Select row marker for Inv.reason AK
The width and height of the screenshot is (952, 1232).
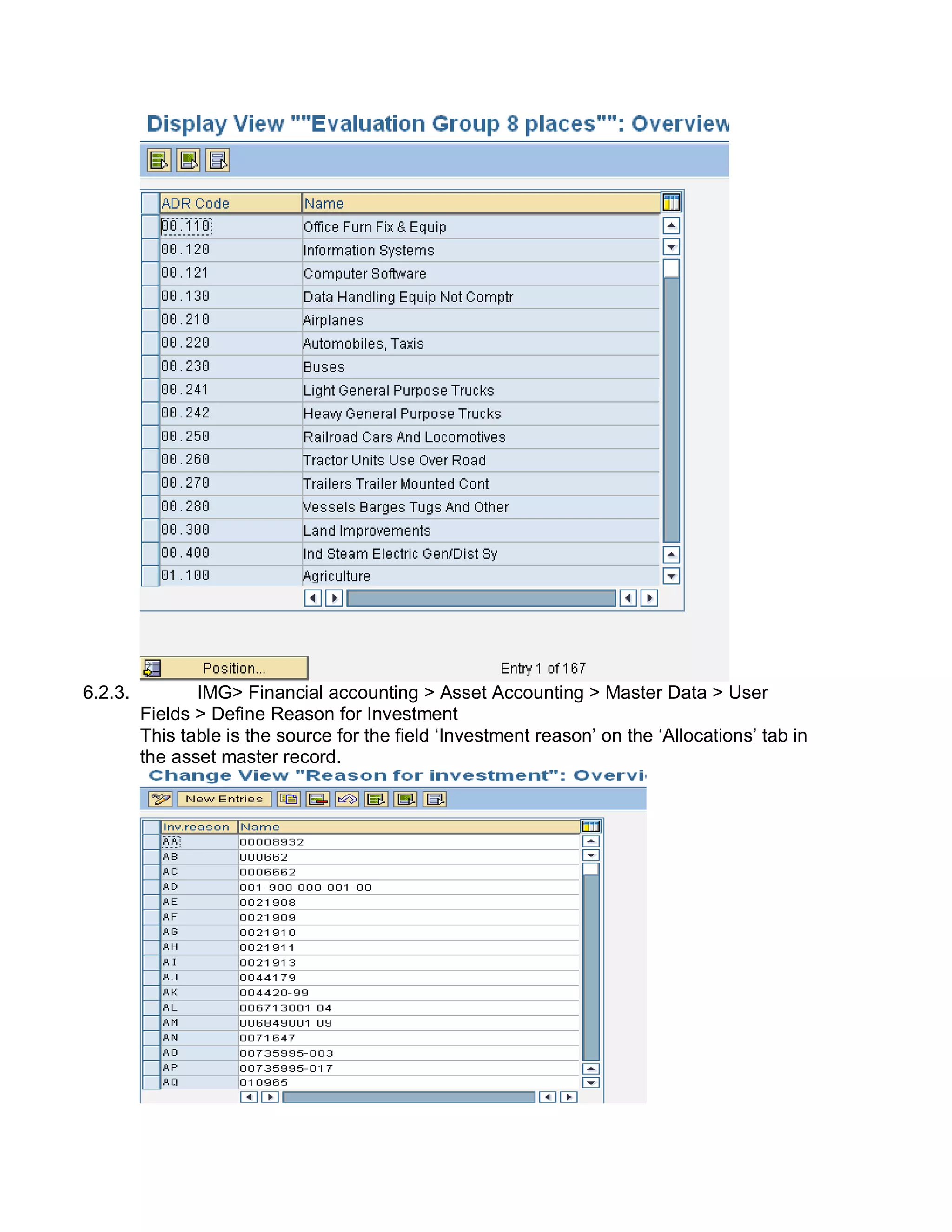(151, 992)
